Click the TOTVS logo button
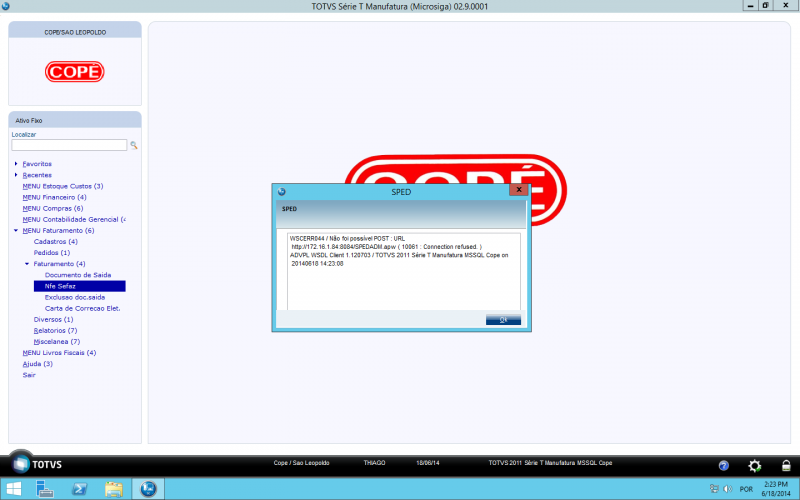Screen dimensions: 800x500 [36, 464]
